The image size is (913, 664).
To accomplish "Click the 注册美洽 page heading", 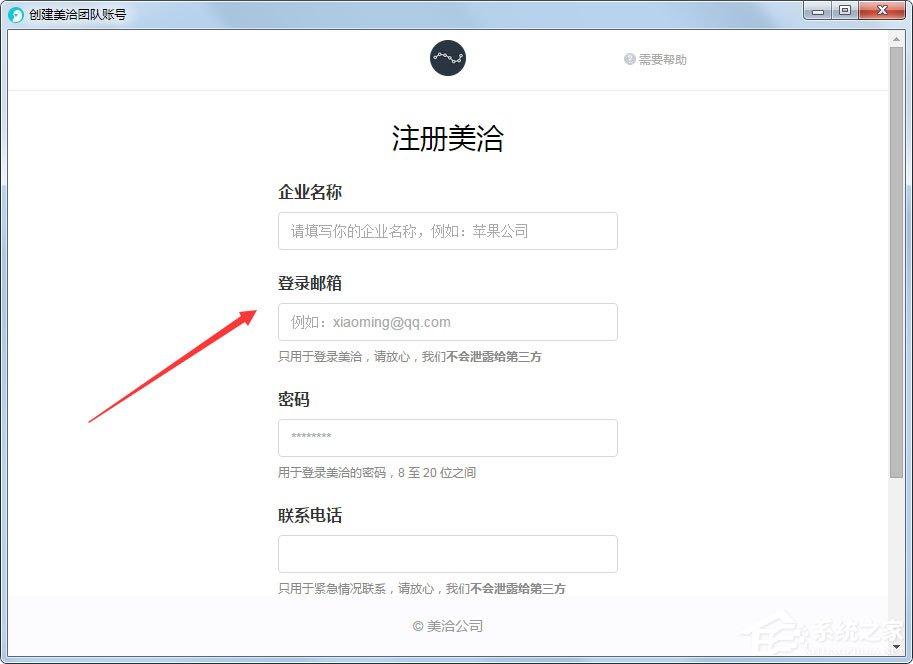I will click(x=447, y=139).
